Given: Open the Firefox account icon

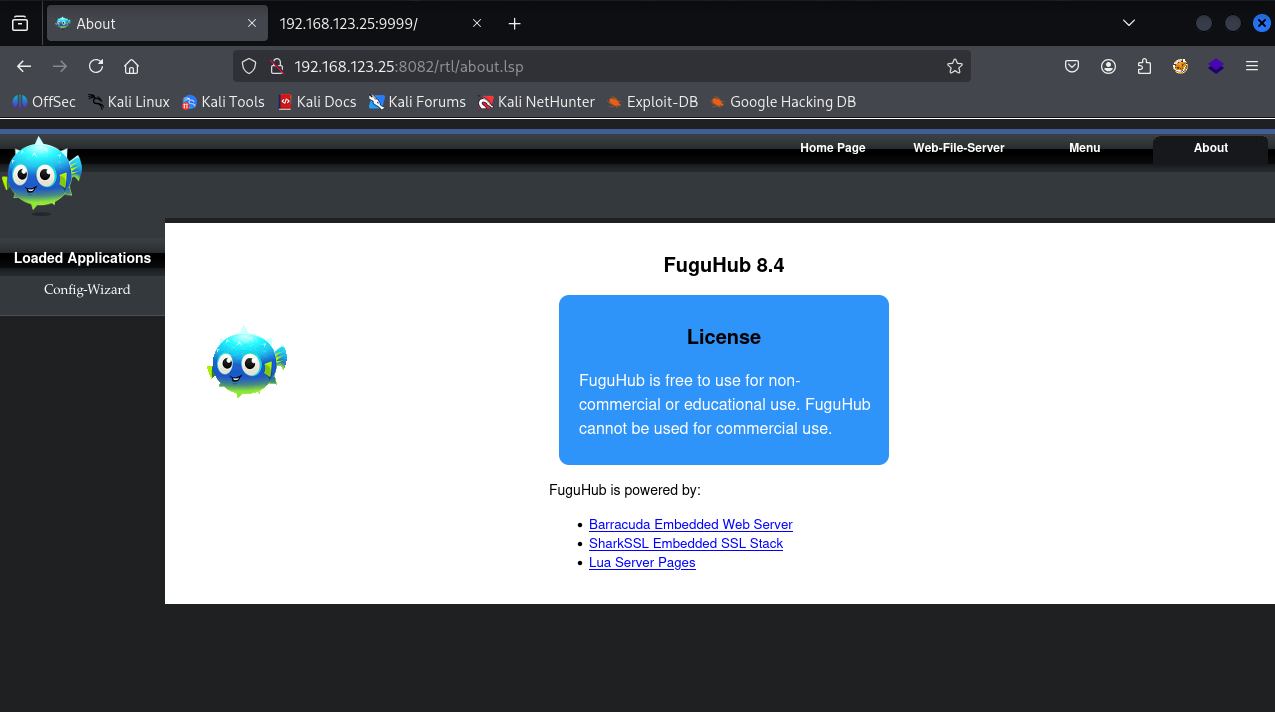Looking at the screenshot, I should tap(1108, 66).
